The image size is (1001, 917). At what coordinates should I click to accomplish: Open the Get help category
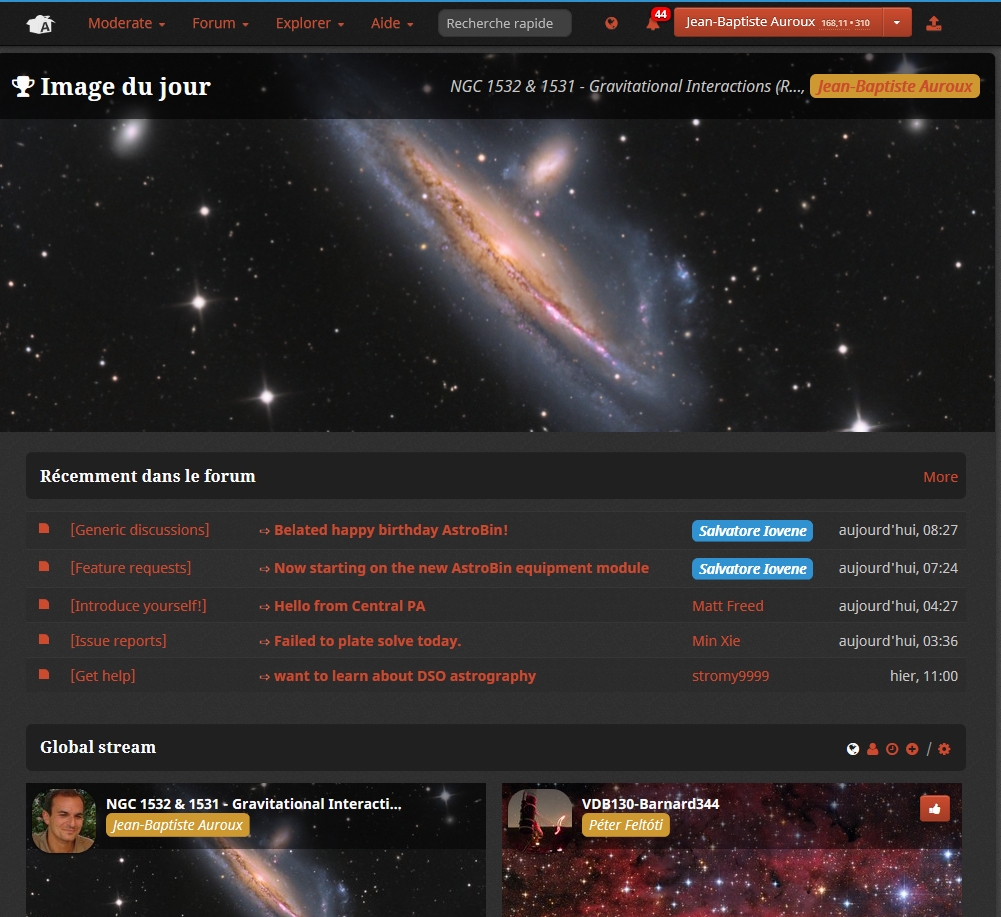tap(103, 676)
